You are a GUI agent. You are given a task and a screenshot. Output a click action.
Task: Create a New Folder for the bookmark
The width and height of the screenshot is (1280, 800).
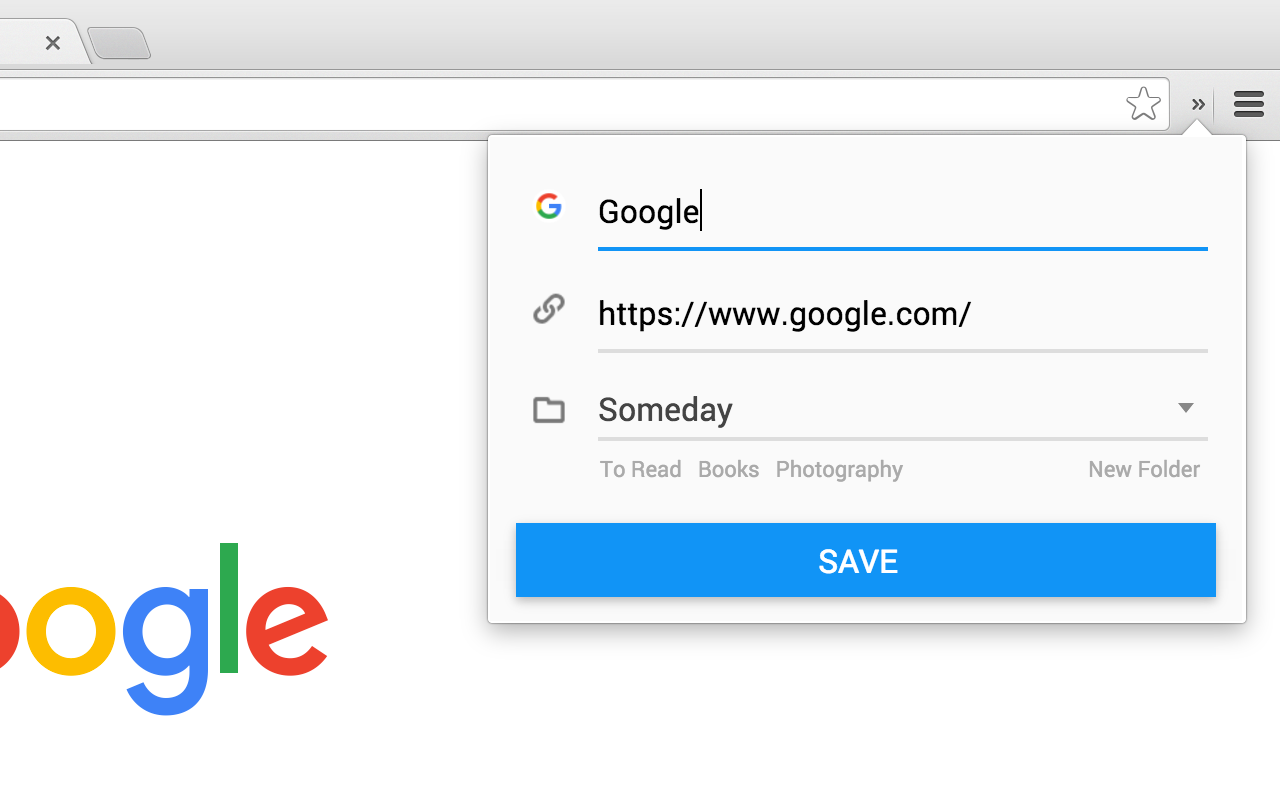coord(1143,469)
